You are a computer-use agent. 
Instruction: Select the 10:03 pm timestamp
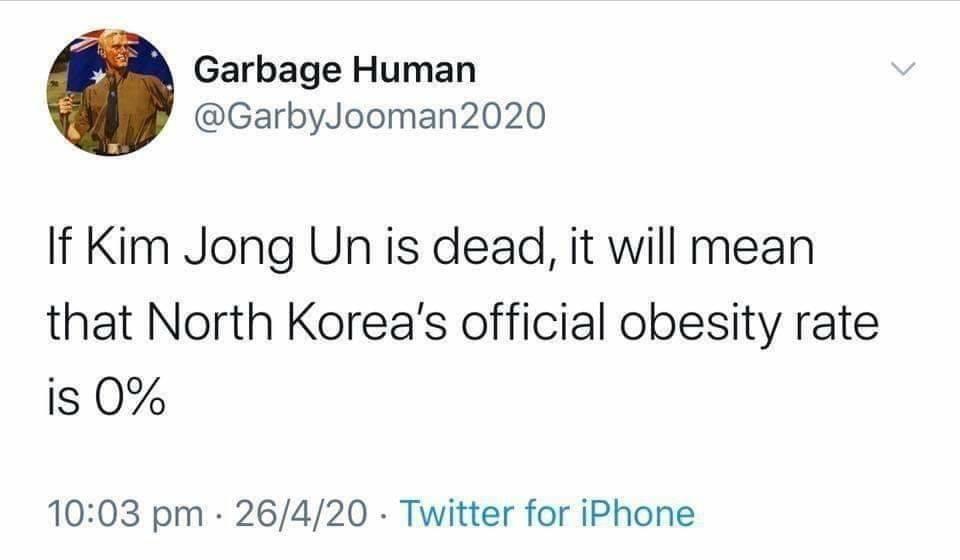(126, 513)
